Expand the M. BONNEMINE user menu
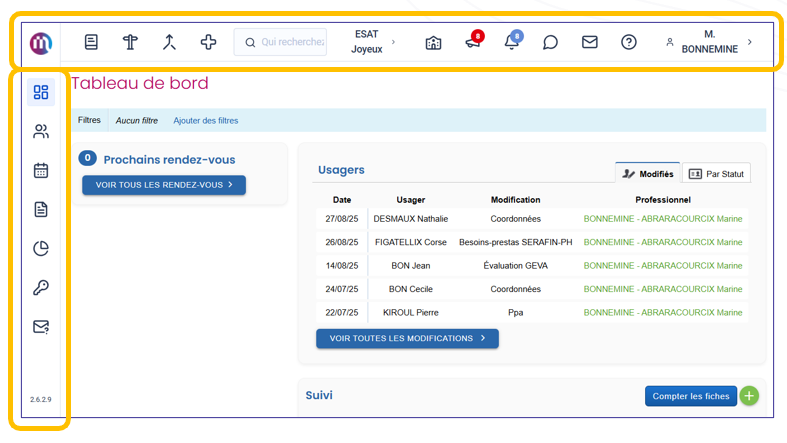Screen dimensions: 787x443 point(711,42)
